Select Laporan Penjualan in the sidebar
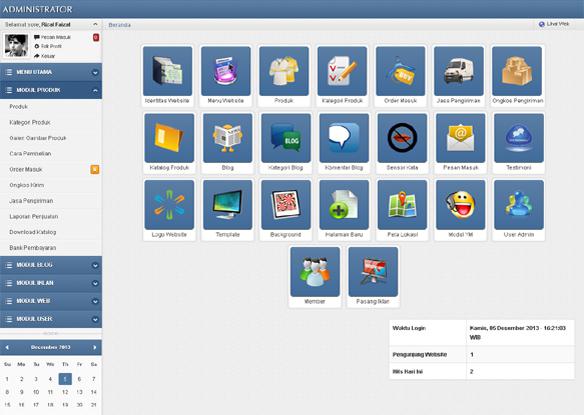 [x=34, y=216]
